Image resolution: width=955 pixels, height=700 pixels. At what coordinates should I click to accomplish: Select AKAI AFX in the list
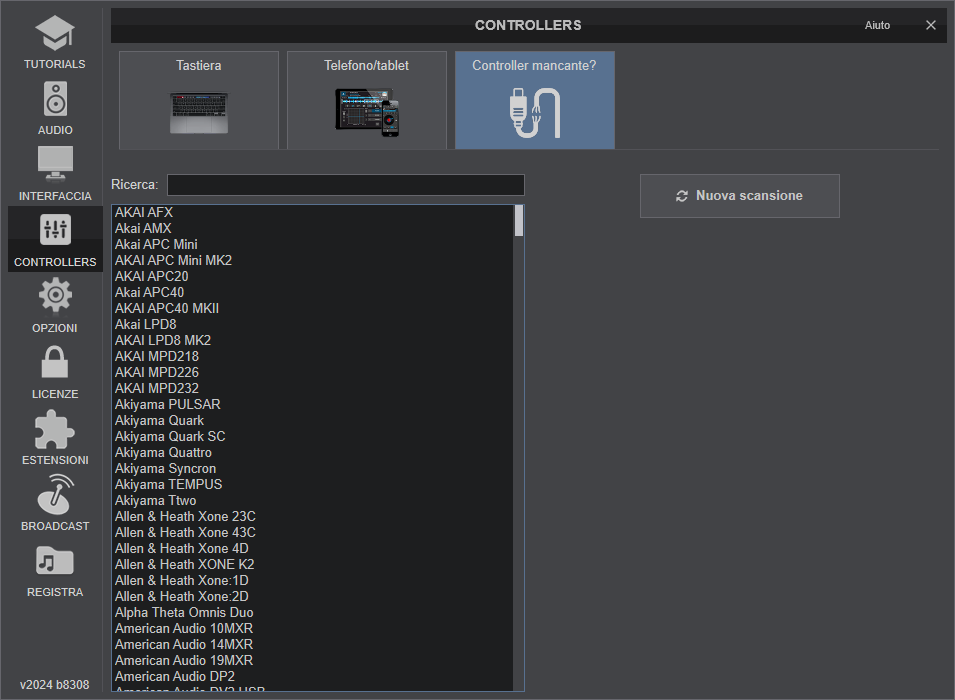click(x=313, y=212)
